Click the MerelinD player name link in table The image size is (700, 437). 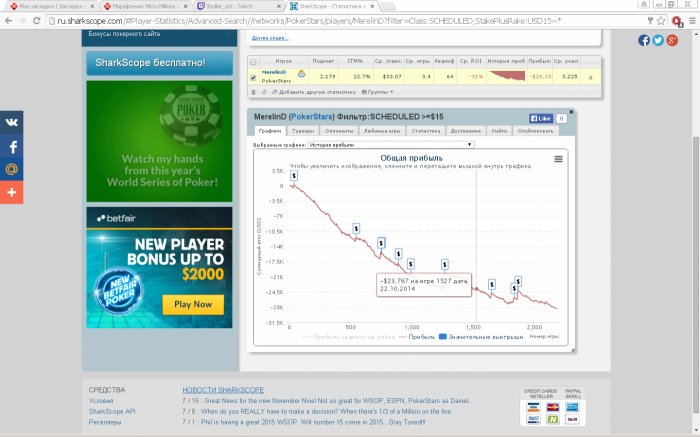274,72
